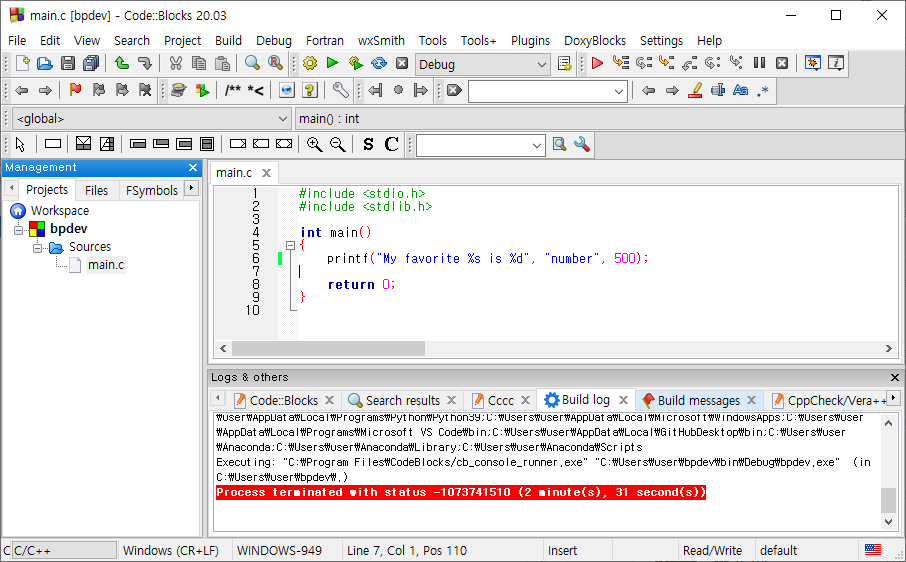Toggle source view S button
Image resolution: width=906 pixels, height=562 pixels.
pos(368,144)
